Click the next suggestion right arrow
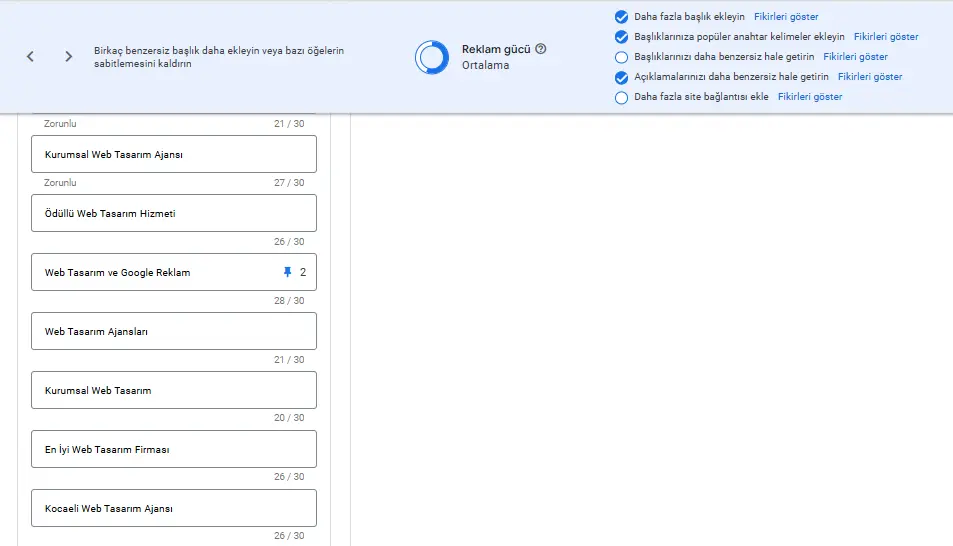The image size is (953, 546). tap(68, 57)
